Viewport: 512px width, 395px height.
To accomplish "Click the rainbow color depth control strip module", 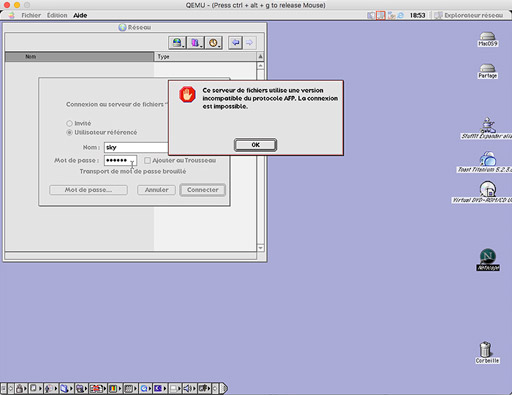I will pos(112,388).
